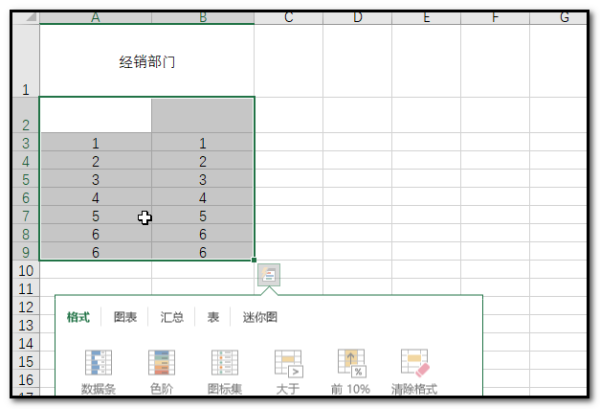Screen dimensions: 600x409
Task: Switch to the 图表 tab
Action: coord(125,317)
